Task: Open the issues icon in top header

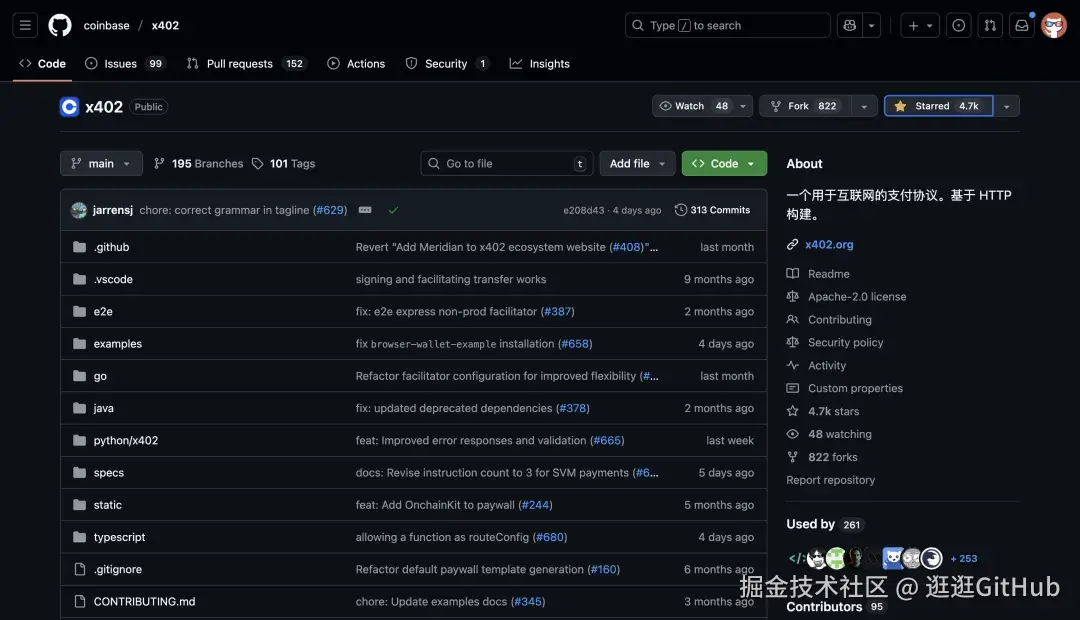Action: click(958, 25)
